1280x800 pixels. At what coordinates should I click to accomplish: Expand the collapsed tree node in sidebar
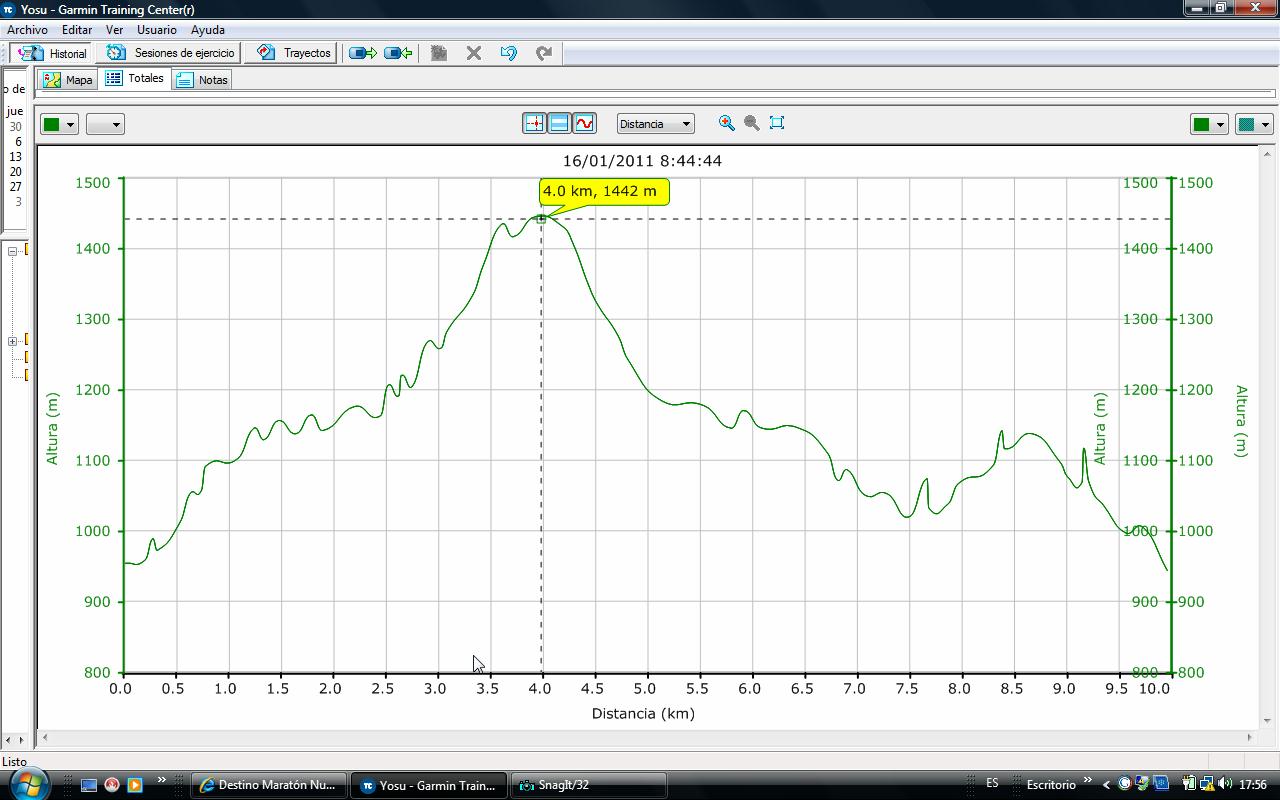coord(13,342)
